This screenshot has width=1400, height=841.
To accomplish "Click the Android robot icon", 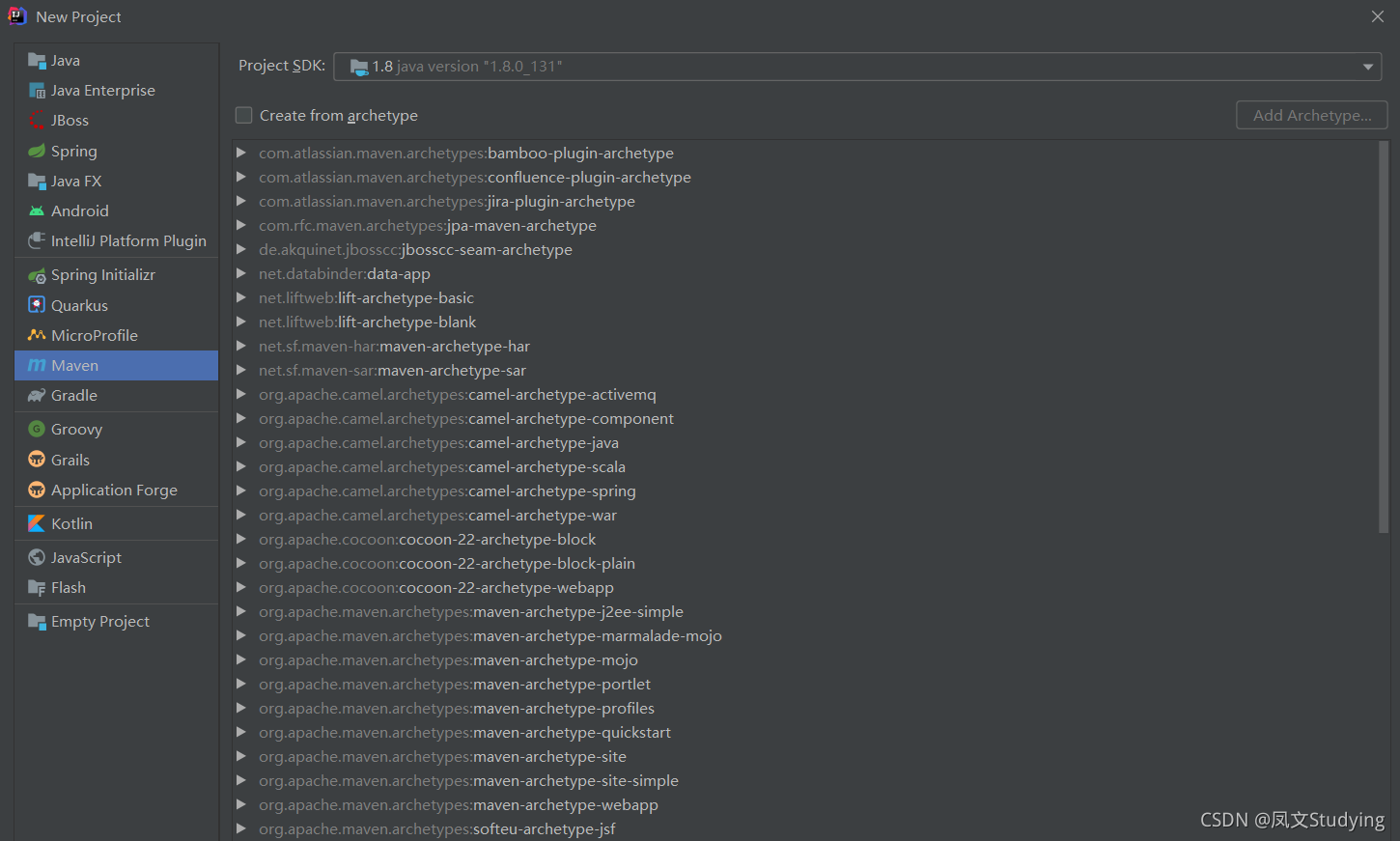I will coord(37,211).
